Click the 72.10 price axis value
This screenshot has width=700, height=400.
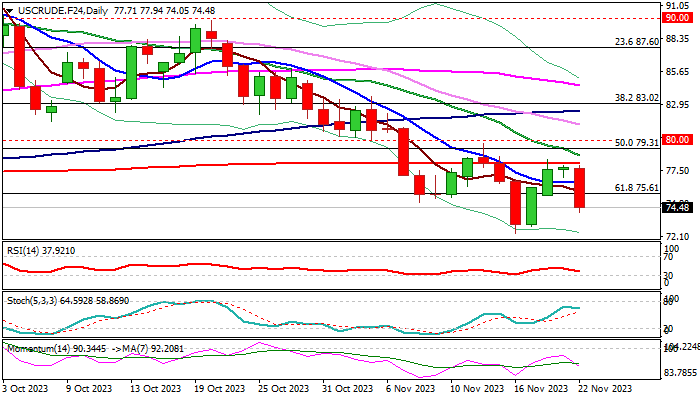click(677, 236)
